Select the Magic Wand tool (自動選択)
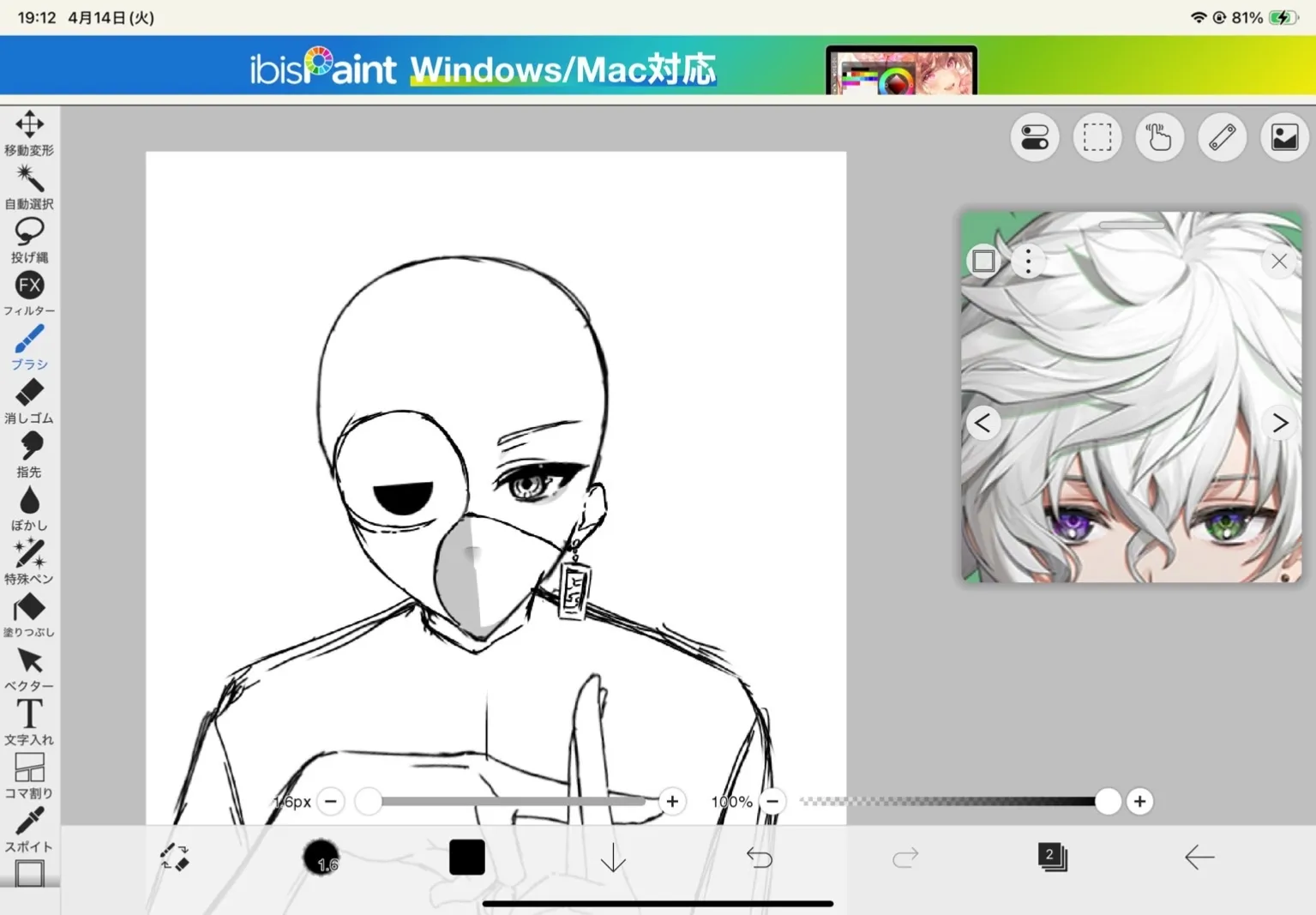 click(x=29, y=186)
